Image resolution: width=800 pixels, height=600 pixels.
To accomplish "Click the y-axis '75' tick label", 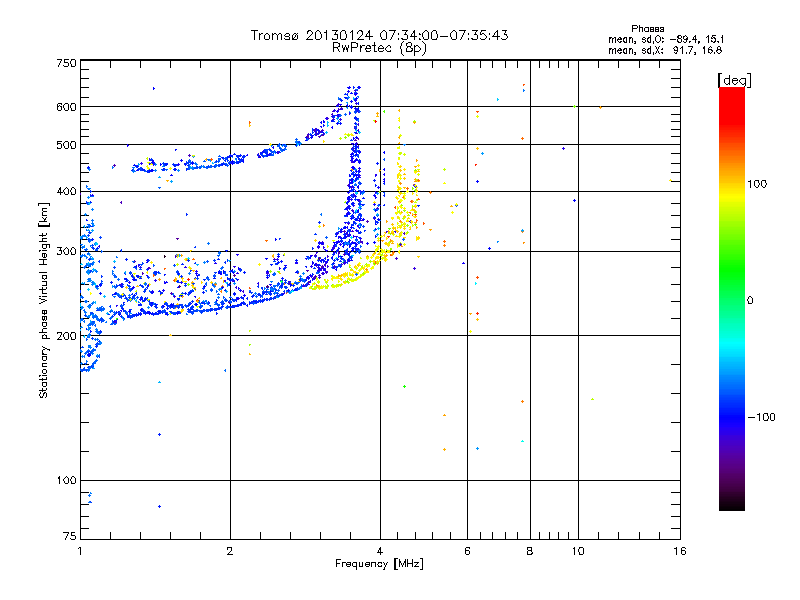I will point(70,536).
